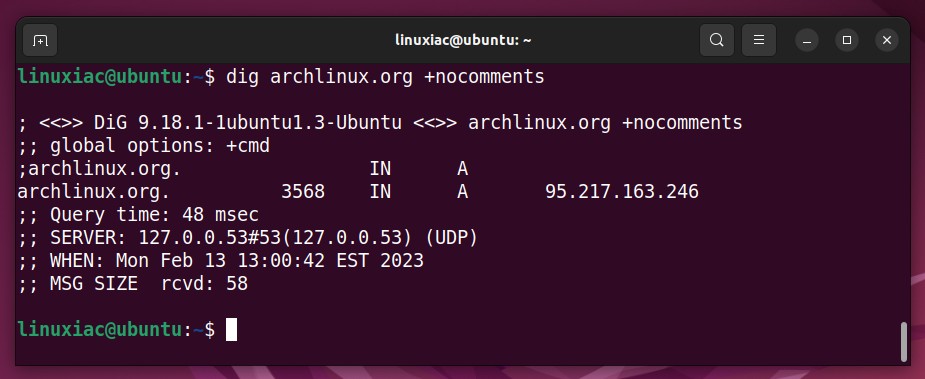Click the typed dig archlinux.org +nocomments command
The image size is (925, 379).
[385, 77]
